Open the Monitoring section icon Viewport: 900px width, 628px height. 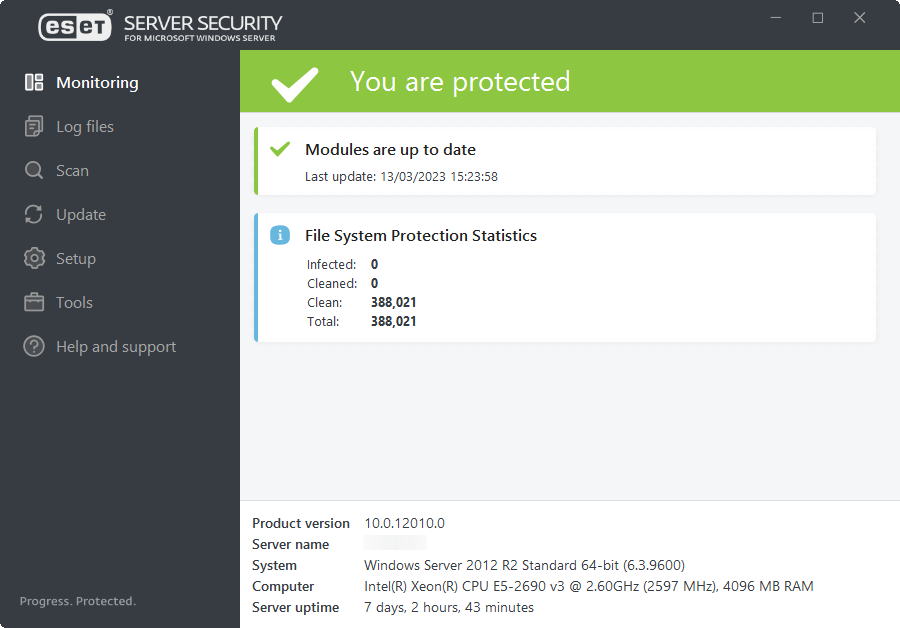tap(33, 82)
